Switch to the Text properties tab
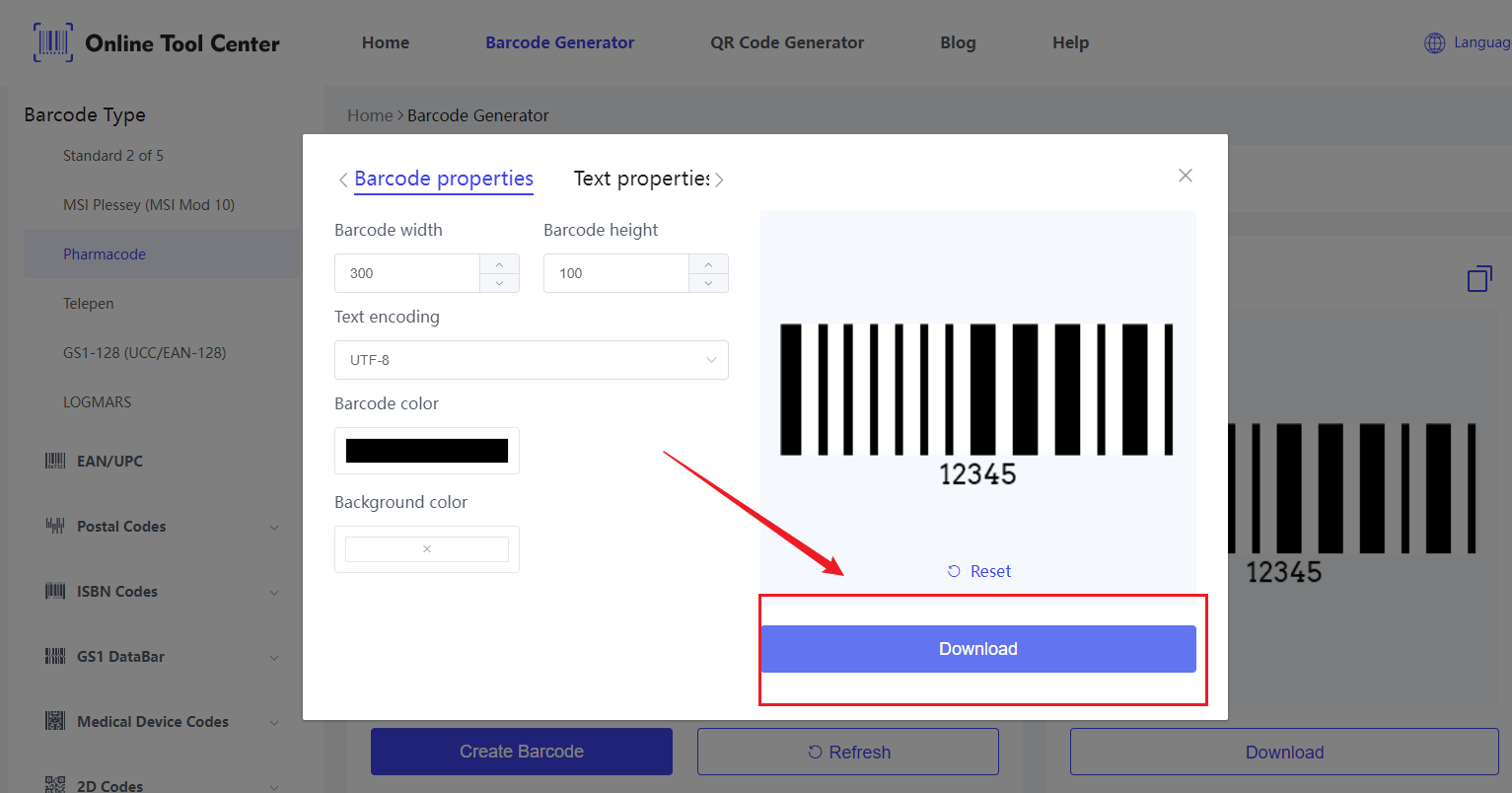The image size is (1512, 793). tap(641, 179)
